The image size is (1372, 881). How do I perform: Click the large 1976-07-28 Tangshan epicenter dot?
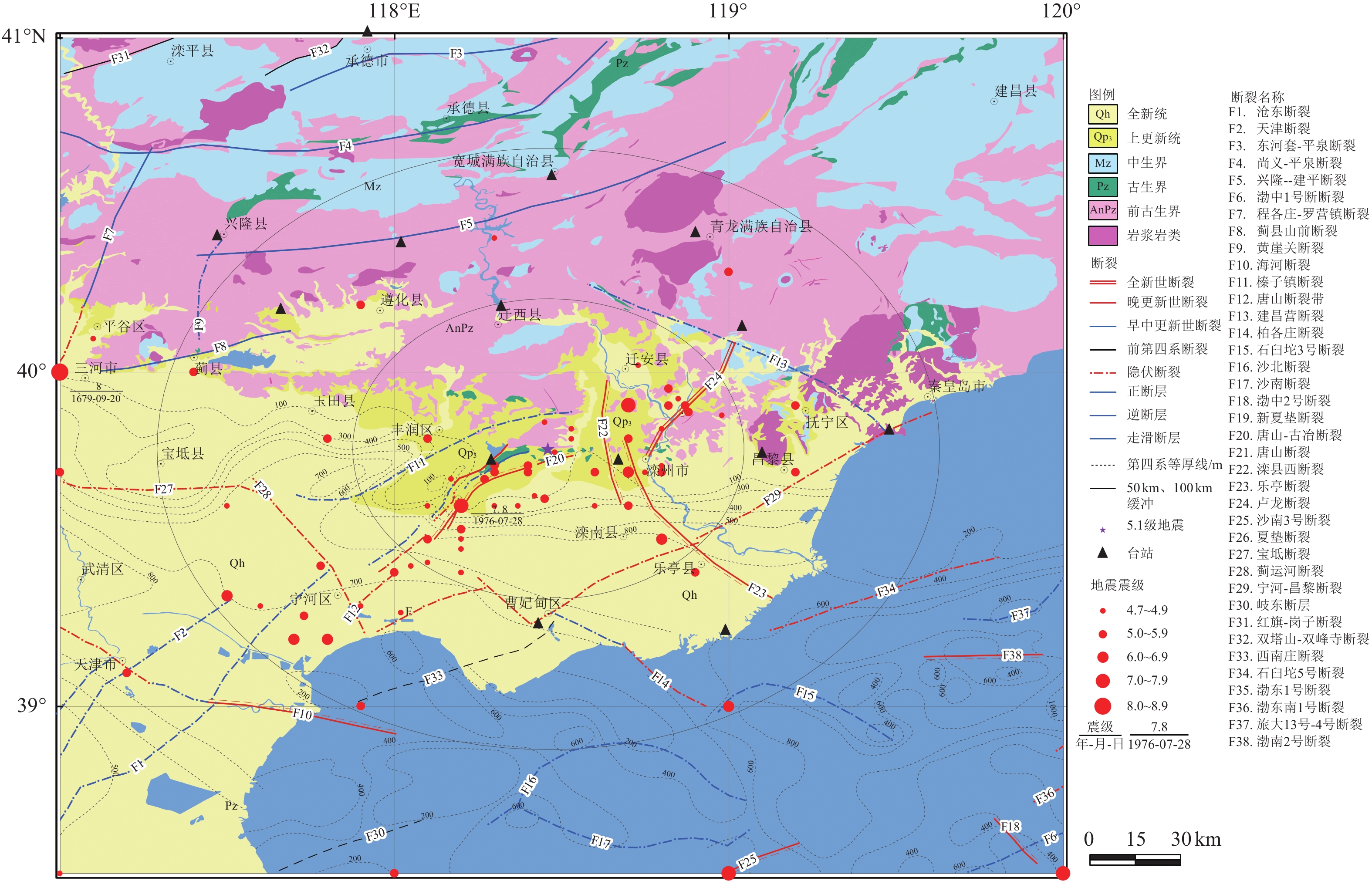click(461, 506)
